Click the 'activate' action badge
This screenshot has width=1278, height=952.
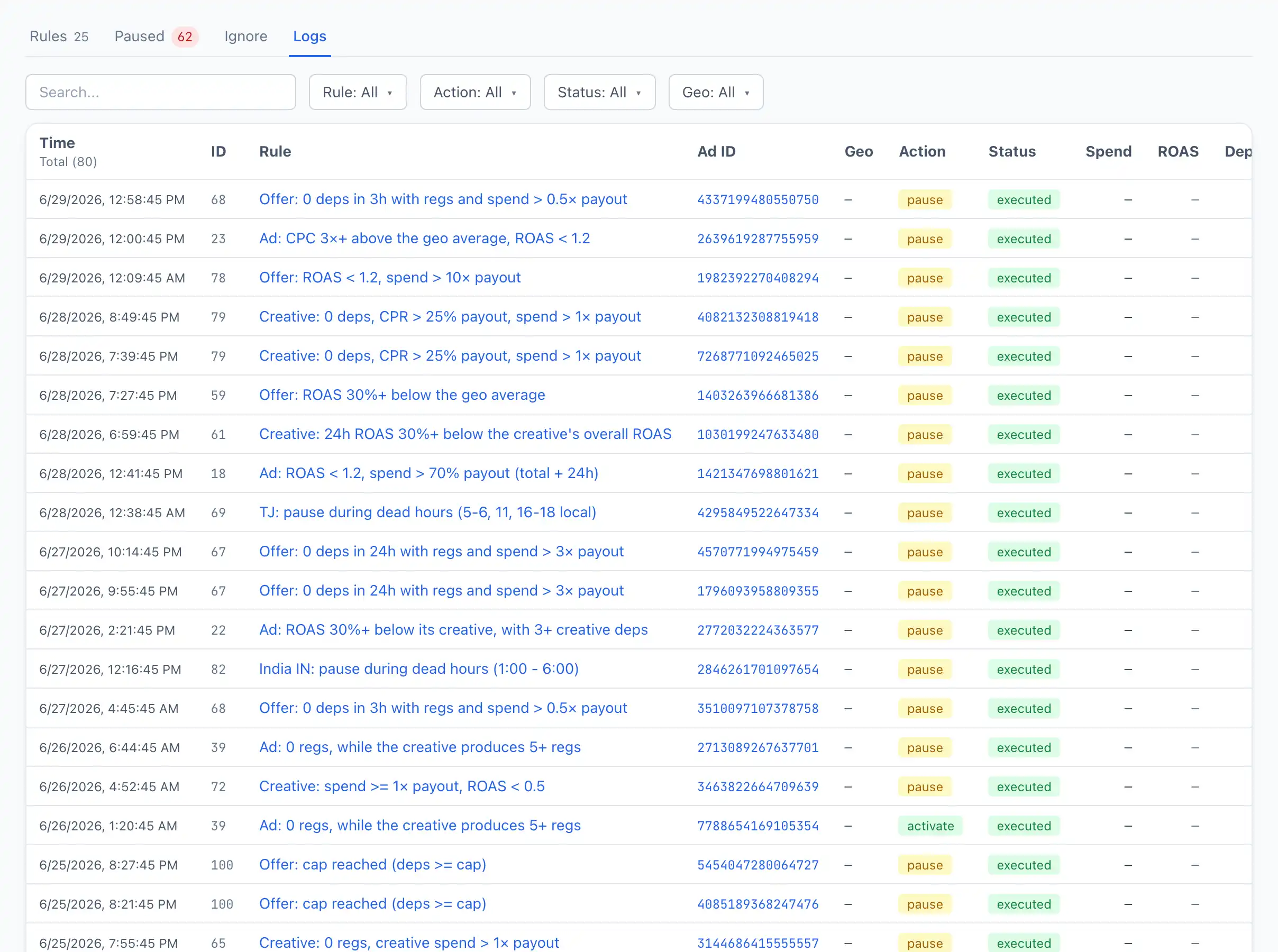coord(930,826)
